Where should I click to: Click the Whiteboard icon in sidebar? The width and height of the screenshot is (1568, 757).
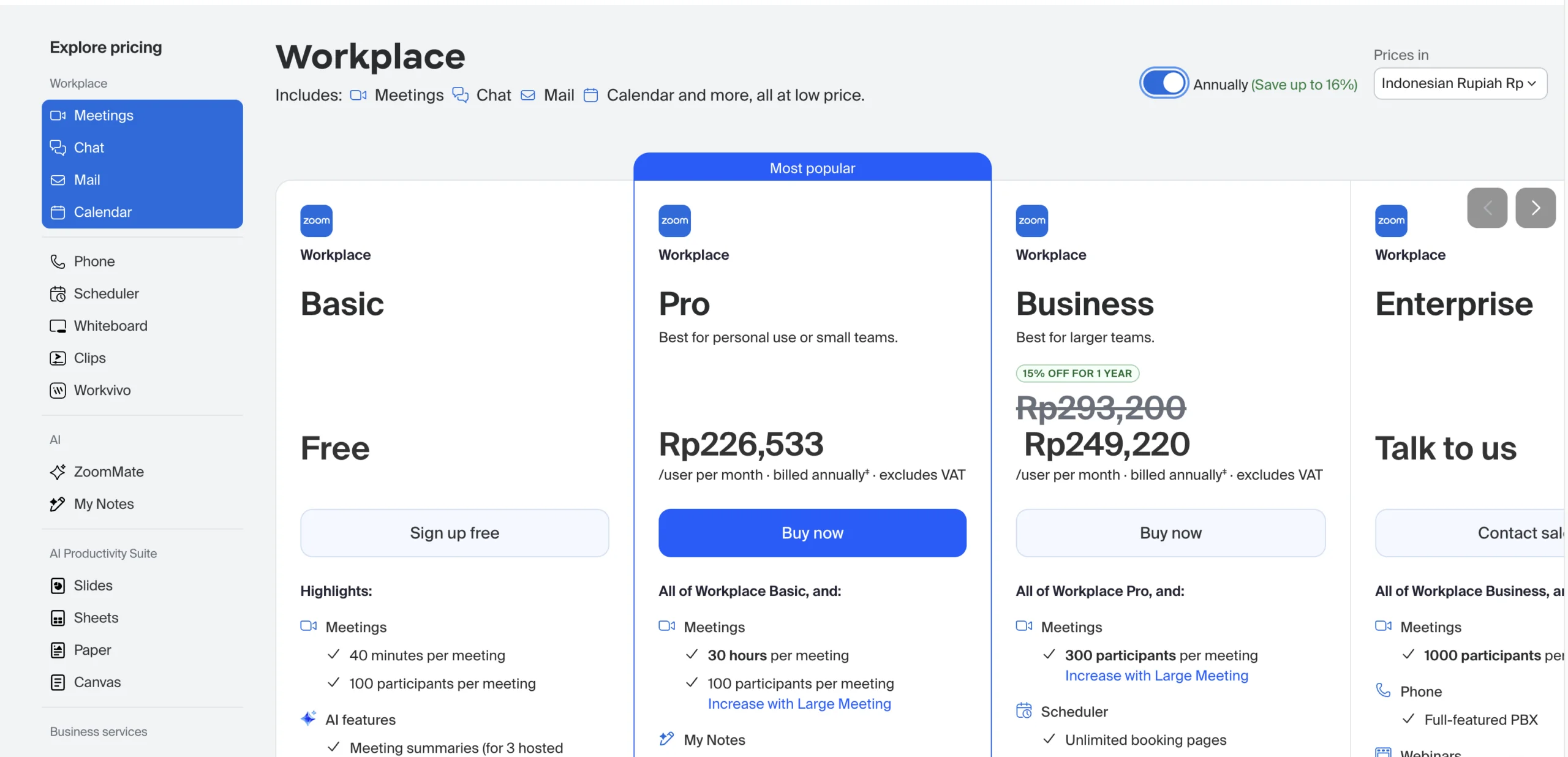click(x=58, y=326)
